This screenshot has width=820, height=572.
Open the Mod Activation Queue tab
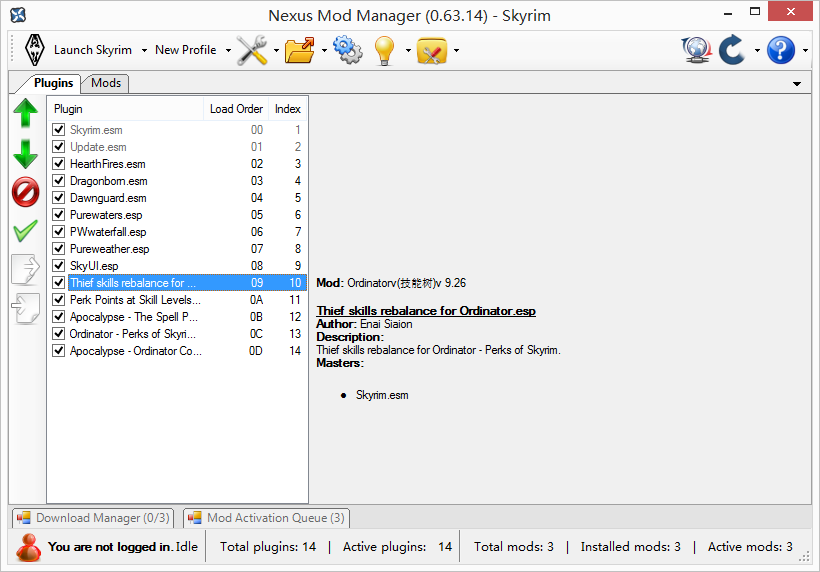(266, 518)
